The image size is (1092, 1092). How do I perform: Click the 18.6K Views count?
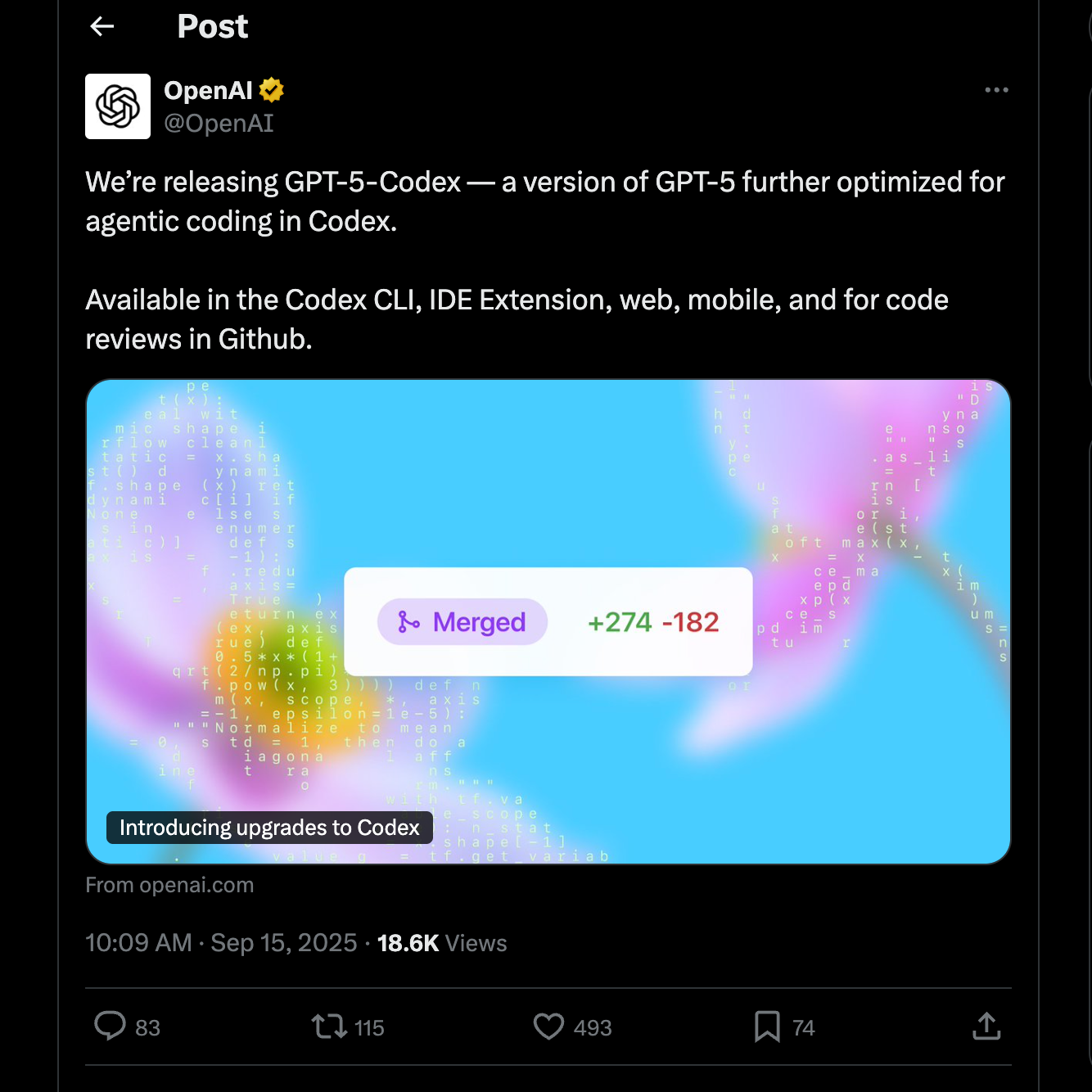click(442, 943)
